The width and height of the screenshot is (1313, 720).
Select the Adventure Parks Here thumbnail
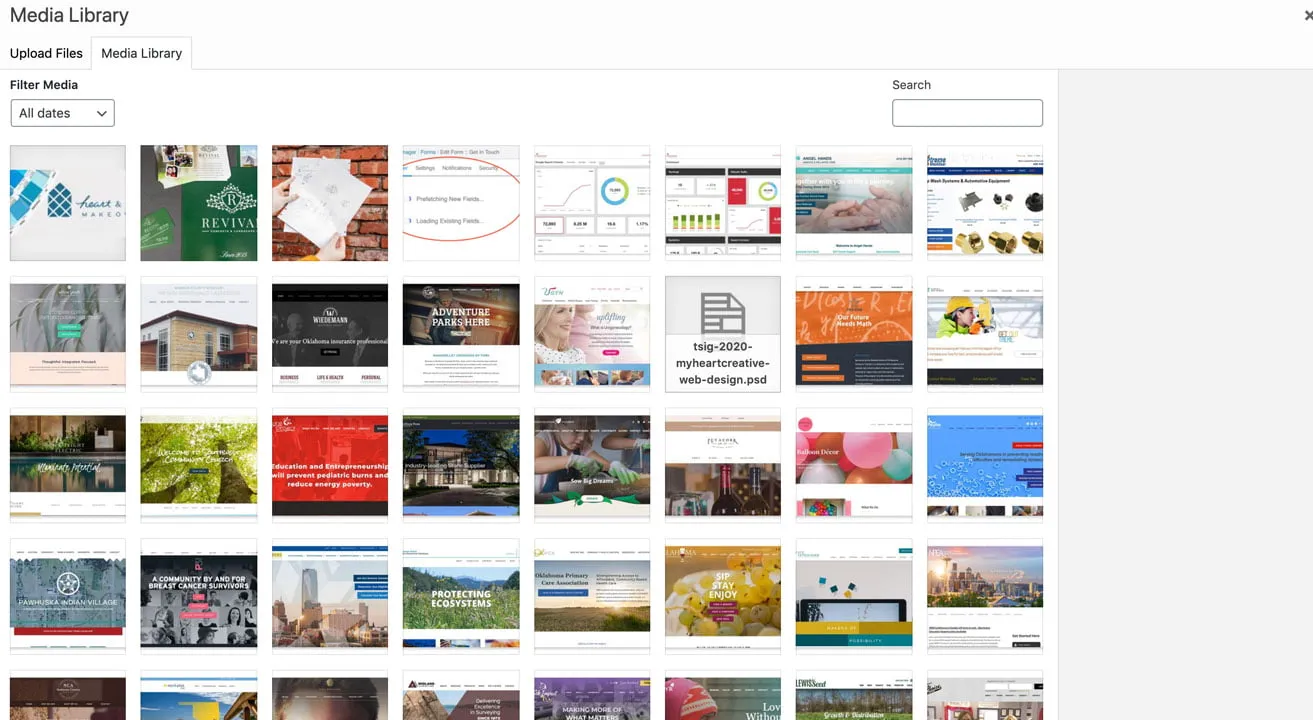[x=461, y=334]
